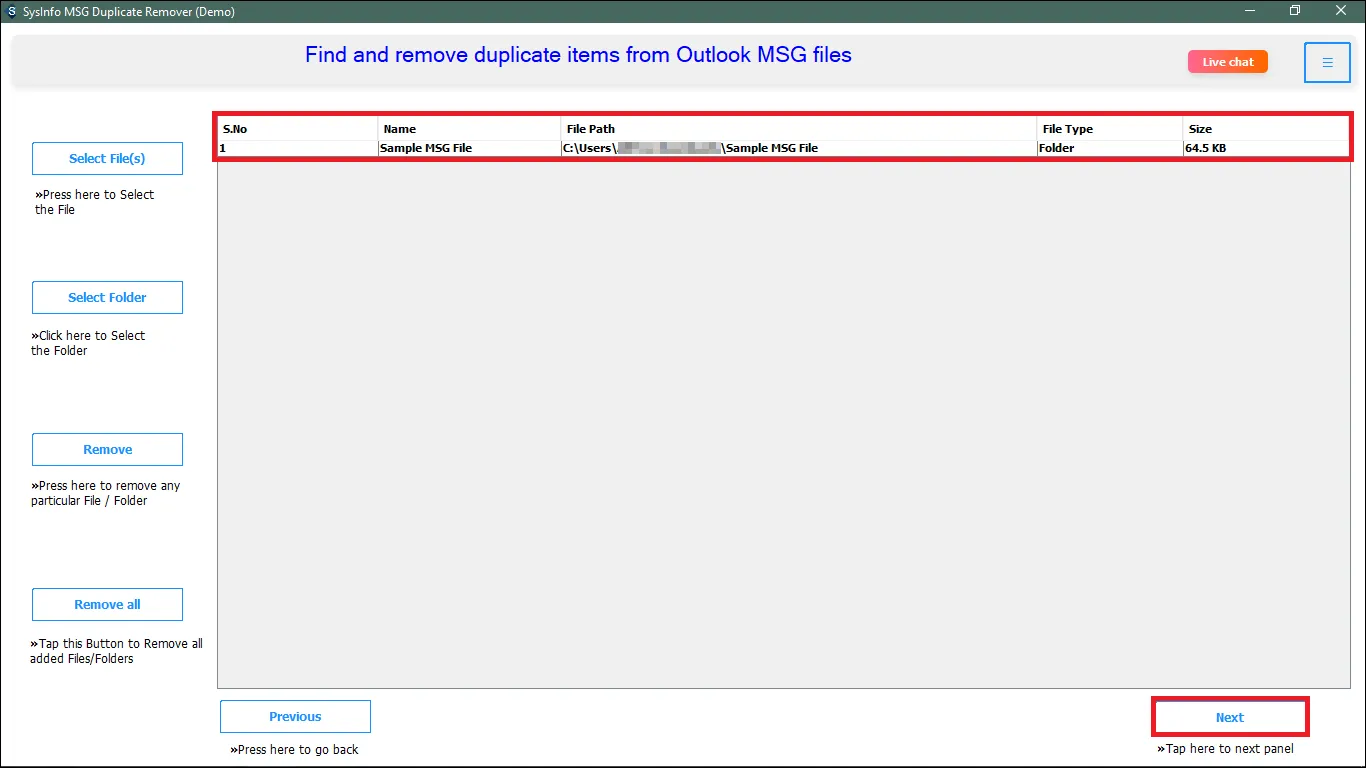Click the Remove button
Screen dimensions: 1366x768
(107, 449)
